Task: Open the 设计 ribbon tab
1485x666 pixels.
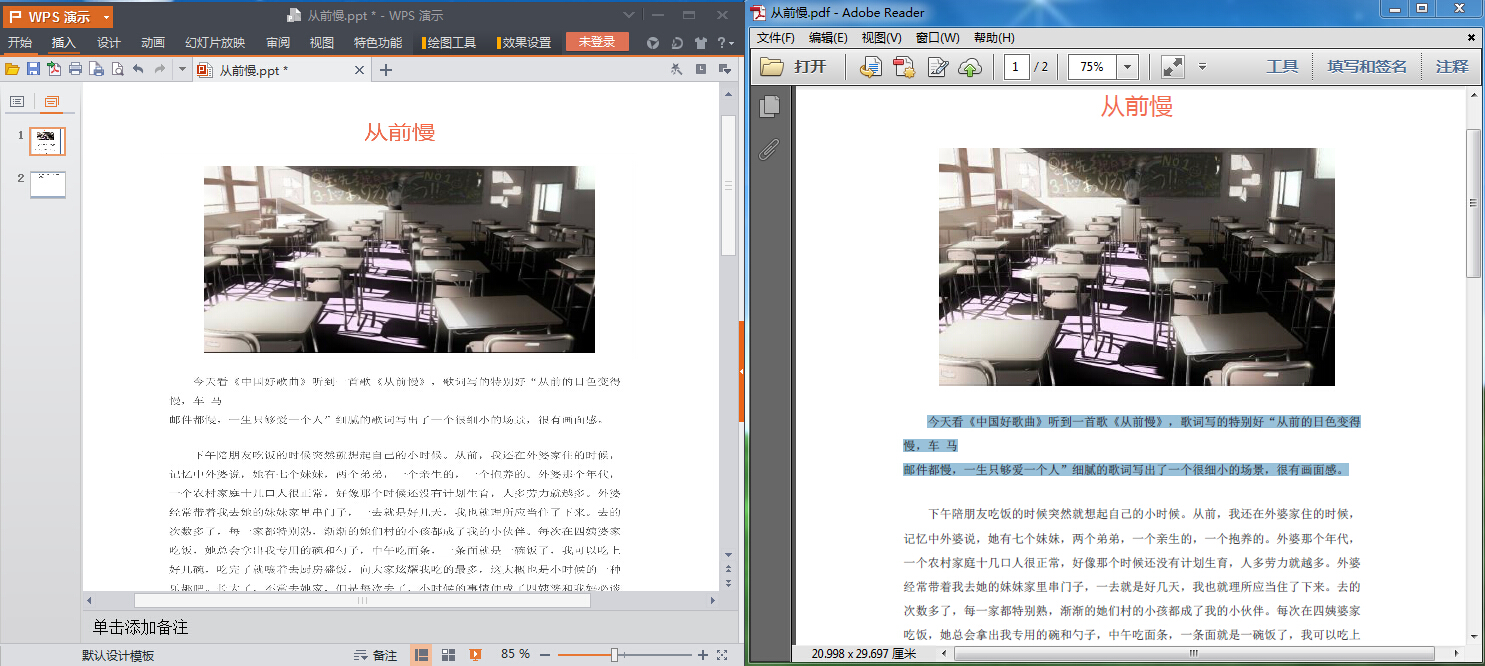Action: [x=109, y=42]
